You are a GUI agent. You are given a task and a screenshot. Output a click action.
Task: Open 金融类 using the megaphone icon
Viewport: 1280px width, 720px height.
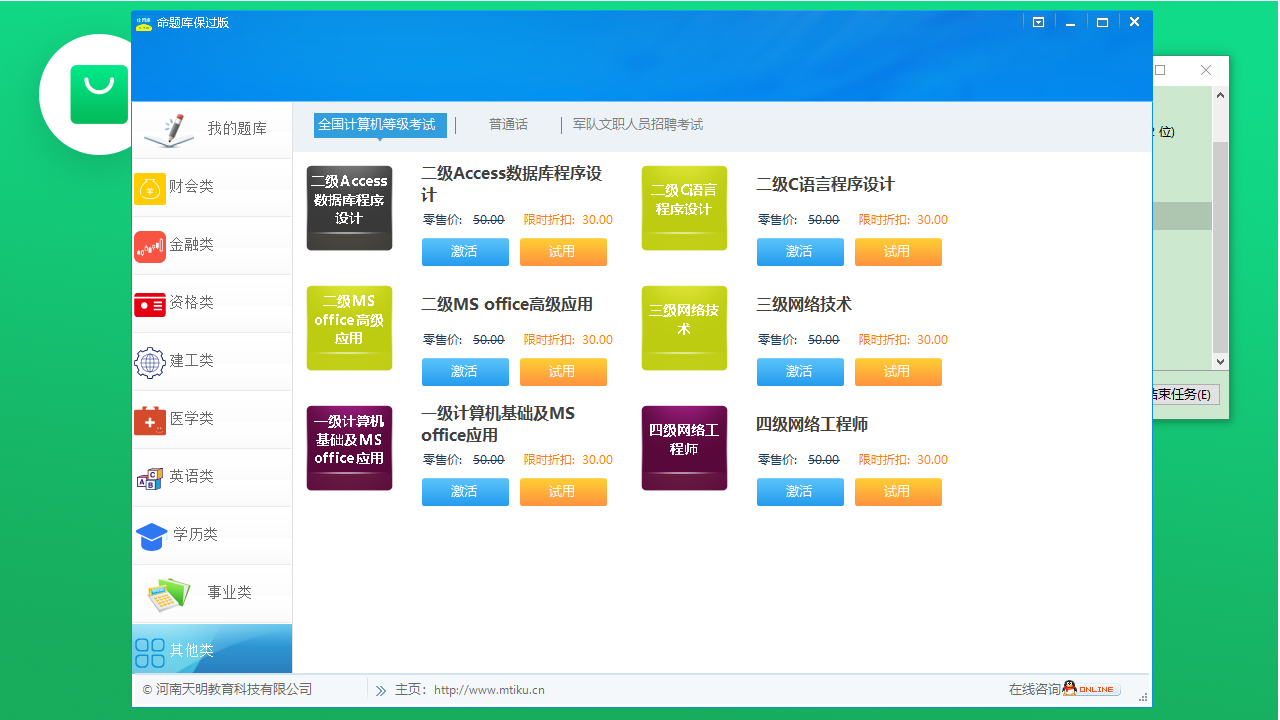pos(150,246)
